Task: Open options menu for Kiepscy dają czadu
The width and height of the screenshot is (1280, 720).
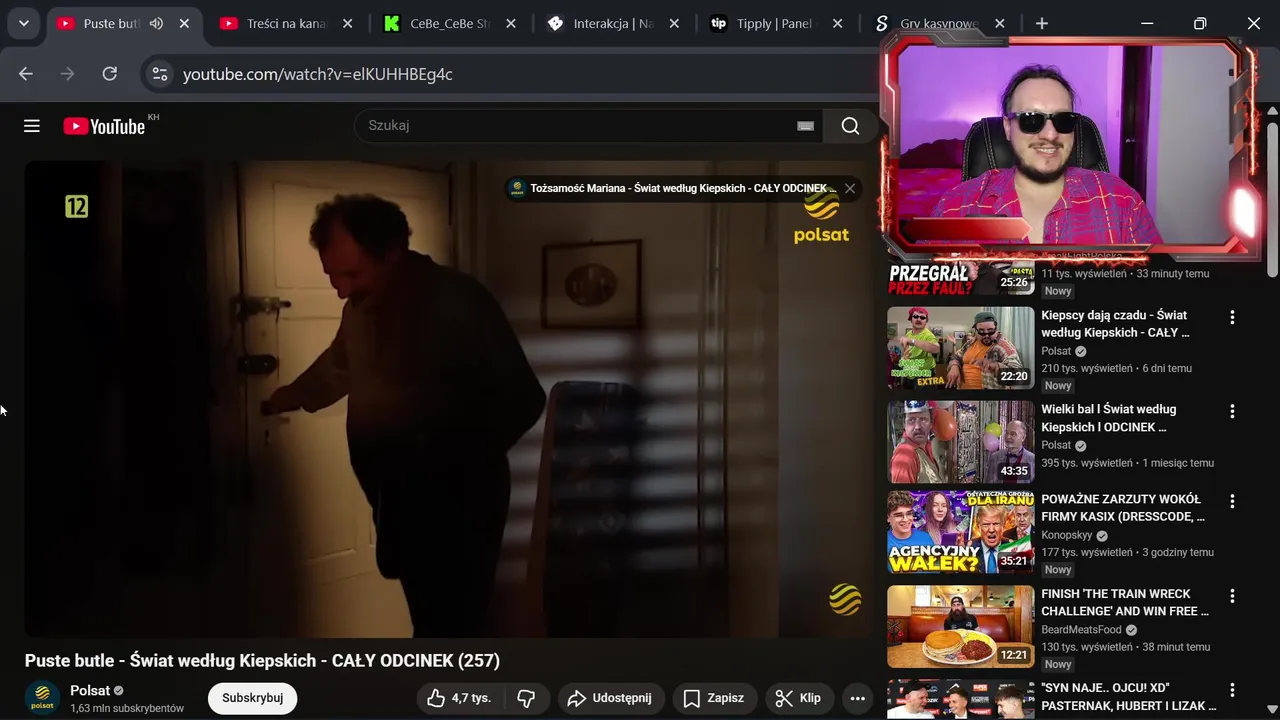Action: coord(1232,317)
